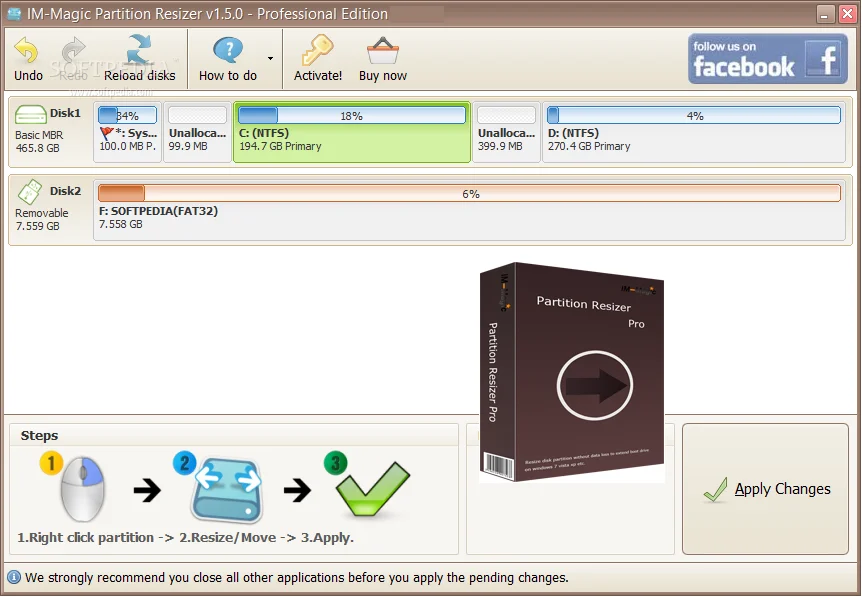Click the 34% usage bar of system partition

[128, 115]
